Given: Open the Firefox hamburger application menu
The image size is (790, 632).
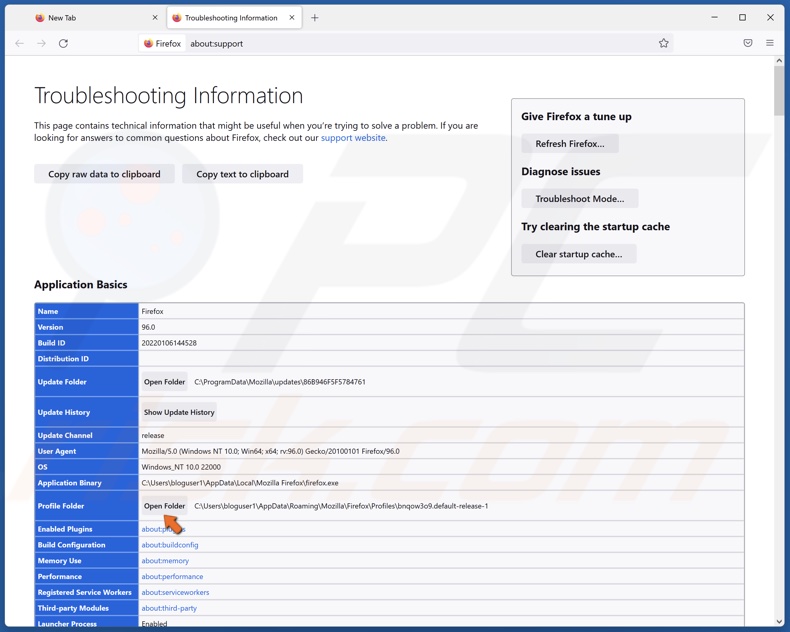Looking at the screenshot, I should tap(769, 44).
